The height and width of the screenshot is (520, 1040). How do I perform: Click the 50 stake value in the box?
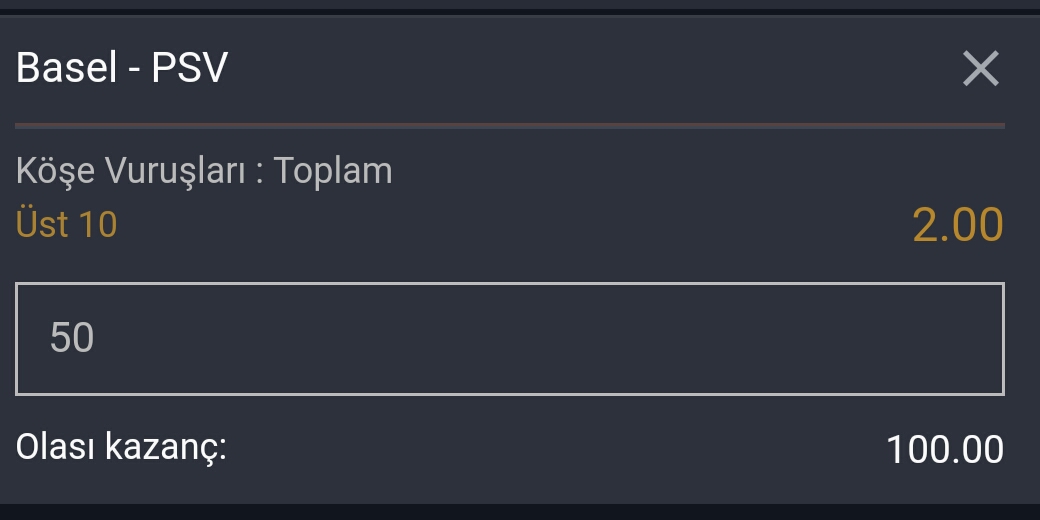(72, 338)
